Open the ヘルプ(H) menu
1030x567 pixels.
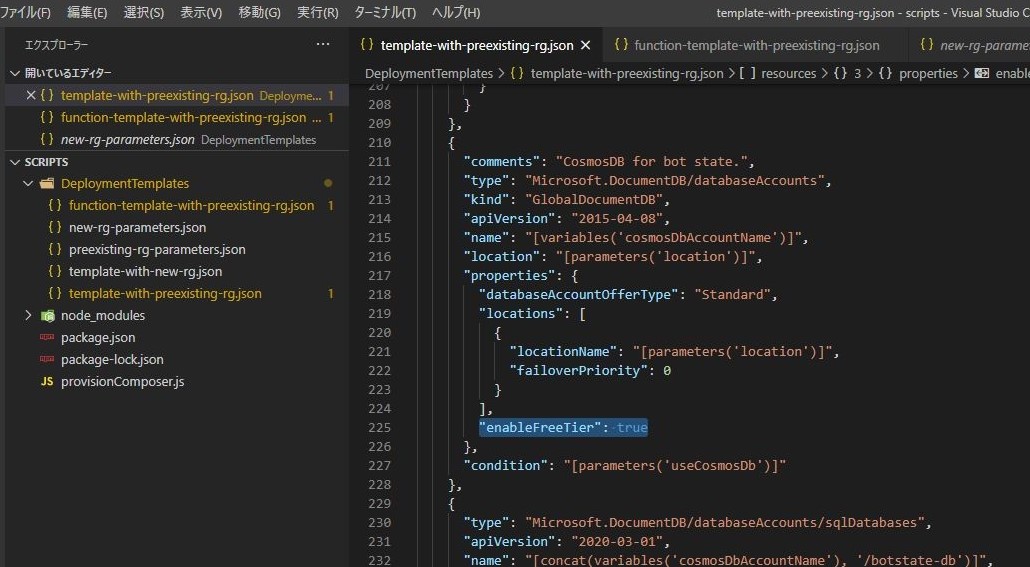point(456,12)
